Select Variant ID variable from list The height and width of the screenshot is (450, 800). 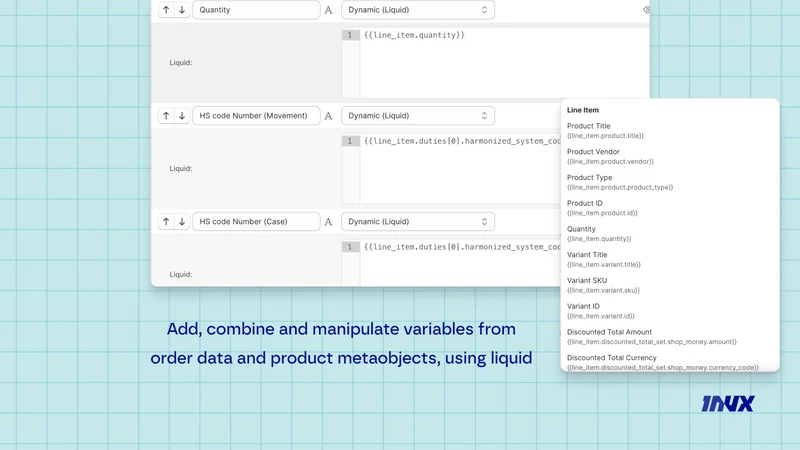coord(601,311)
